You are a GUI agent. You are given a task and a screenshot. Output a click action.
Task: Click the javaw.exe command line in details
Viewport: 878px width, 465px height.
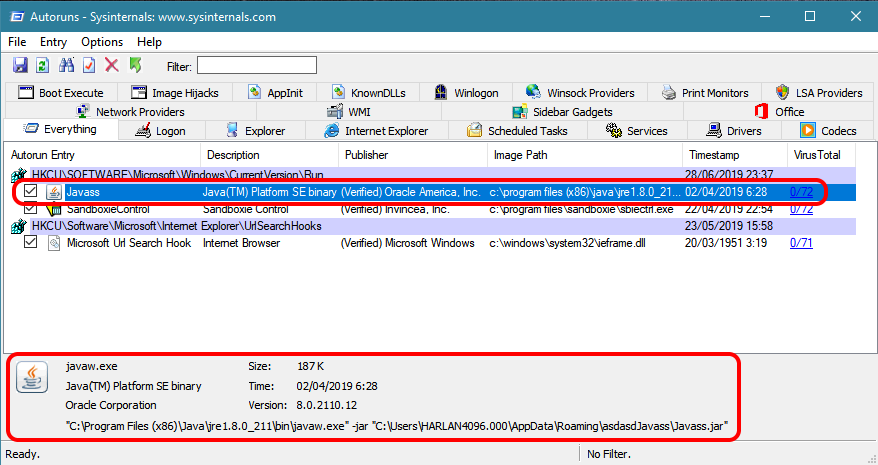click(396, 426)
